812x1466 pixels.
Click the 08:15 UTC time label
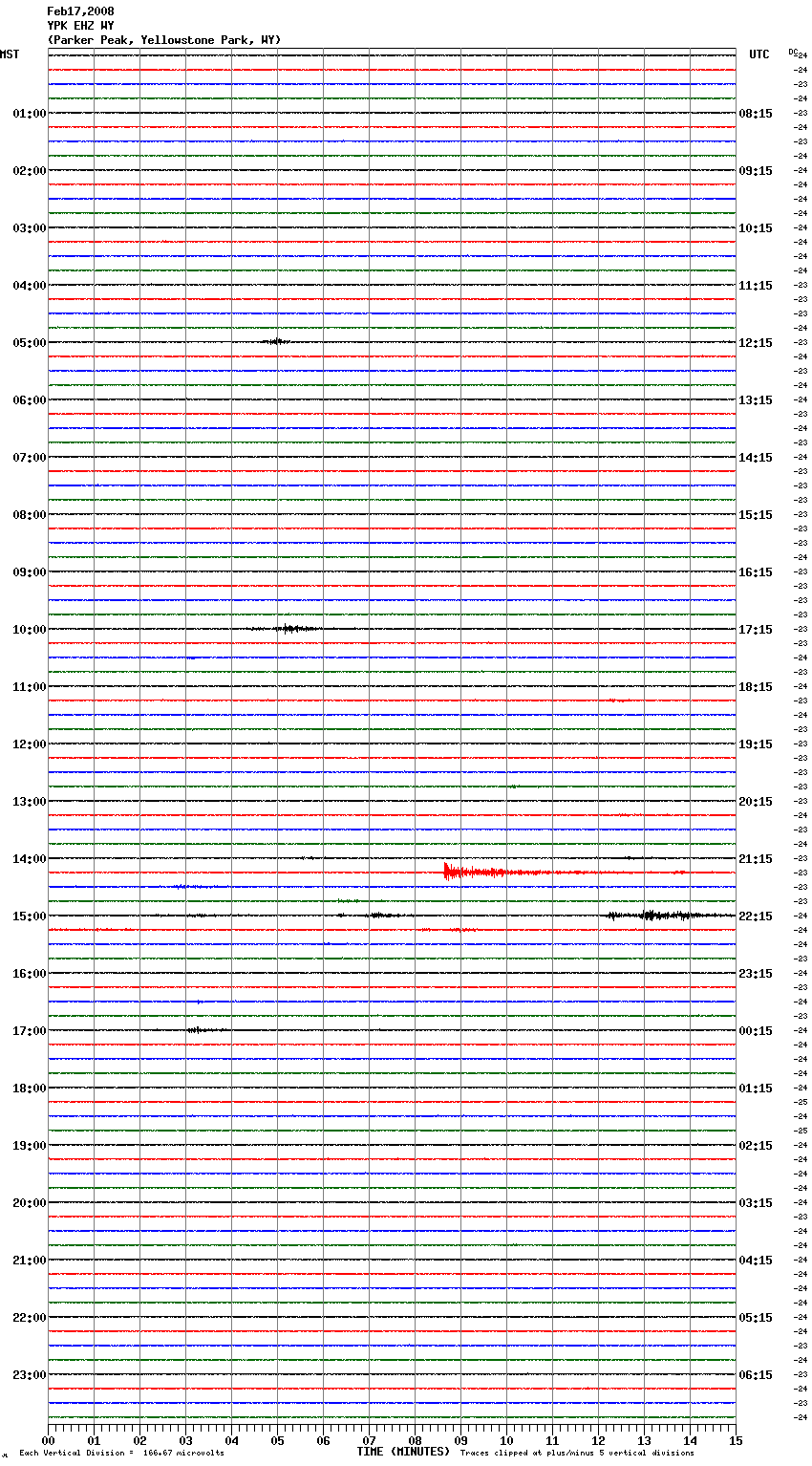[756, 114]
